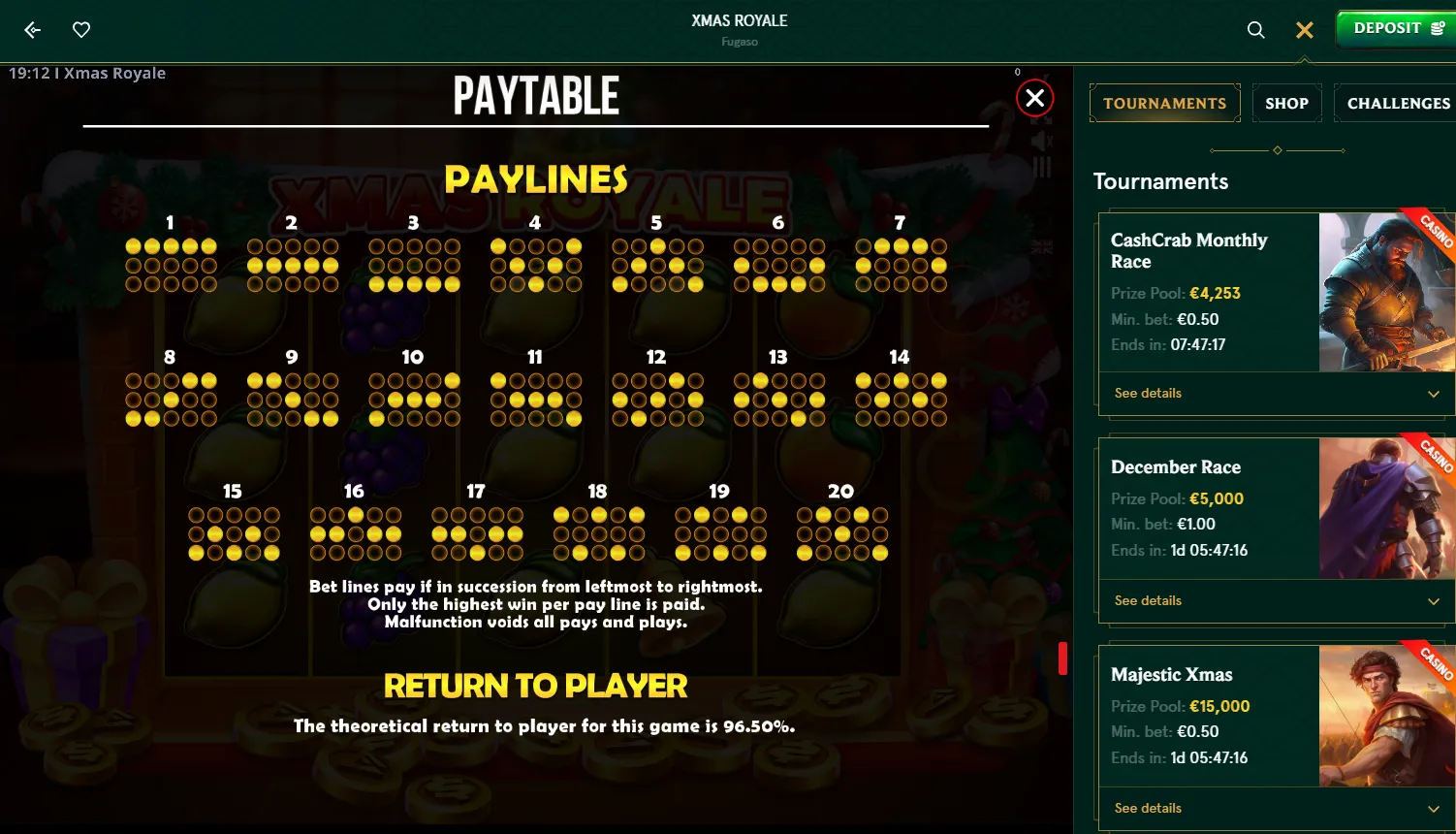This screenshot has width=1456, height=834.
Task: Expand CashCrab Monthly Race details chevron
Action: coord(1434,394)
